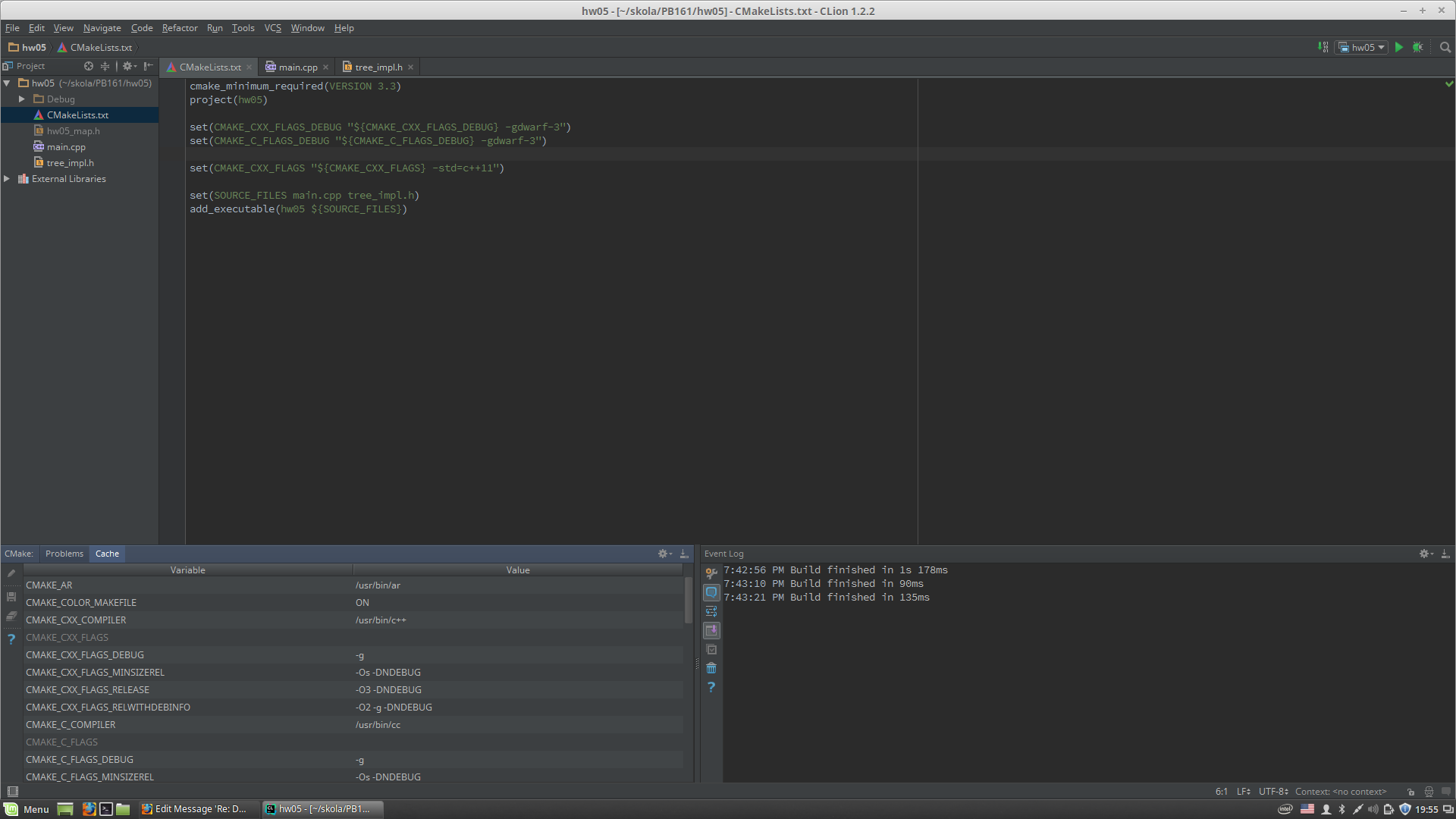Open search everywhere with the magnifier icon
The image size is (1456, 819).
1445,47
